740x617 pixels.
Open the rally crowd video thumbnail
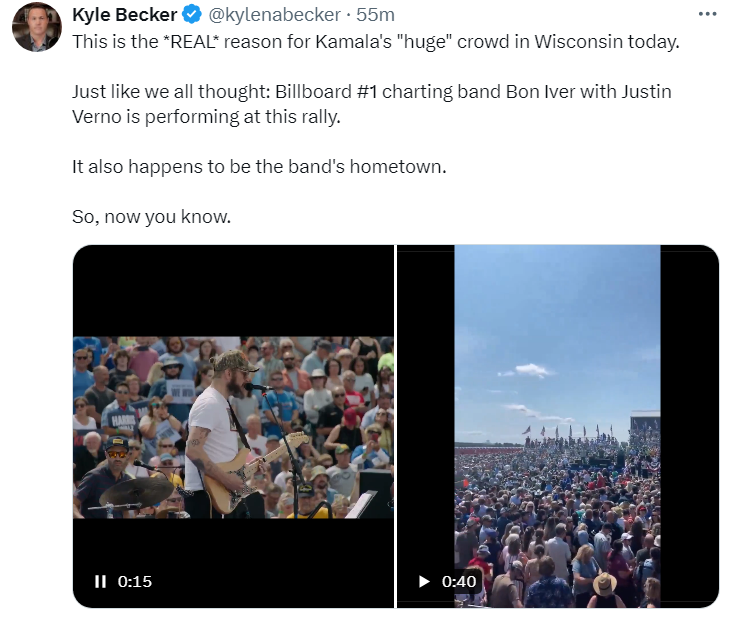557,426
